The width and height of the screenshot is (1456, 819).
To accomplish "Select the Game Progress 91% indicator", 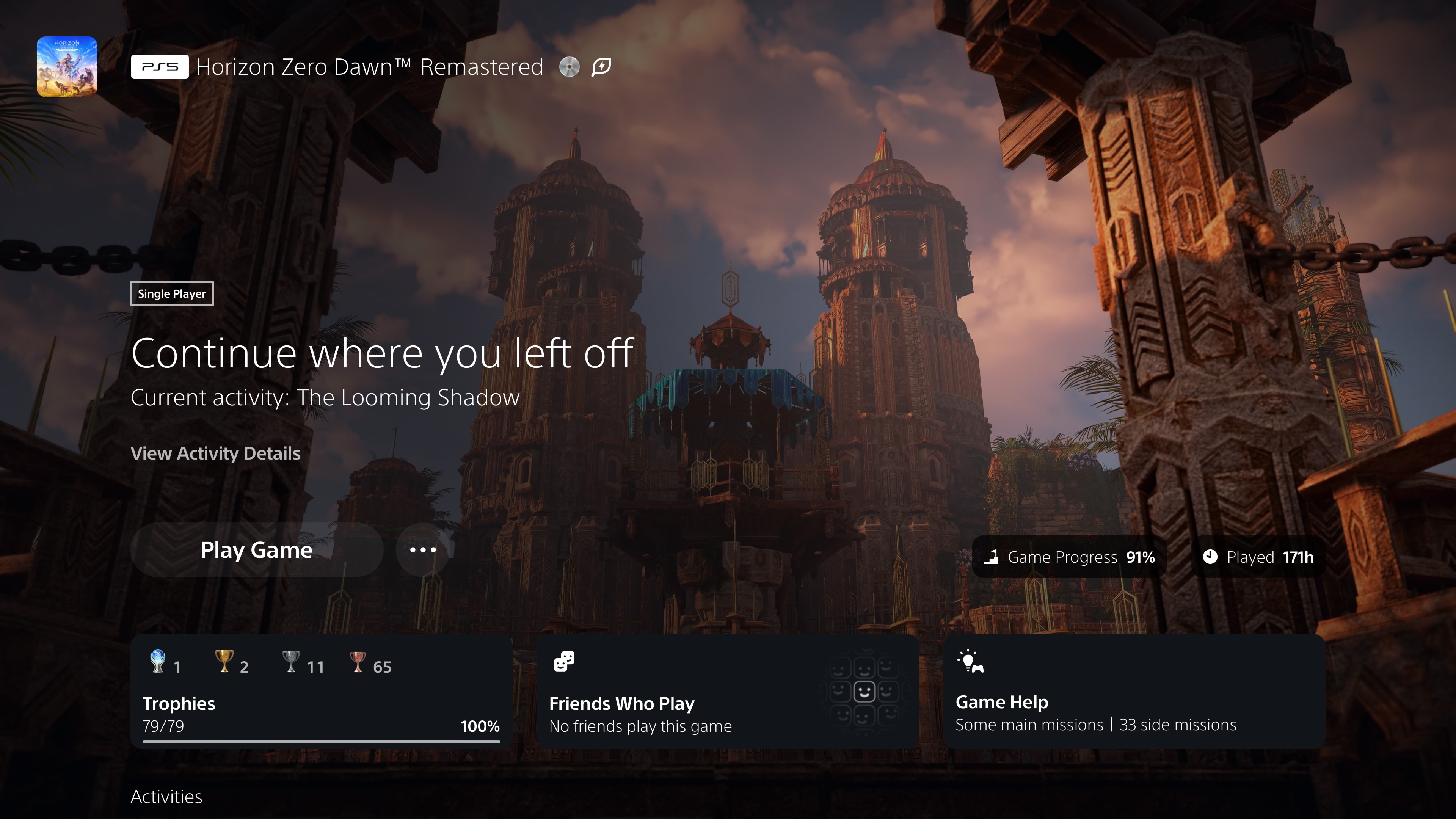I will (1069, 557).
